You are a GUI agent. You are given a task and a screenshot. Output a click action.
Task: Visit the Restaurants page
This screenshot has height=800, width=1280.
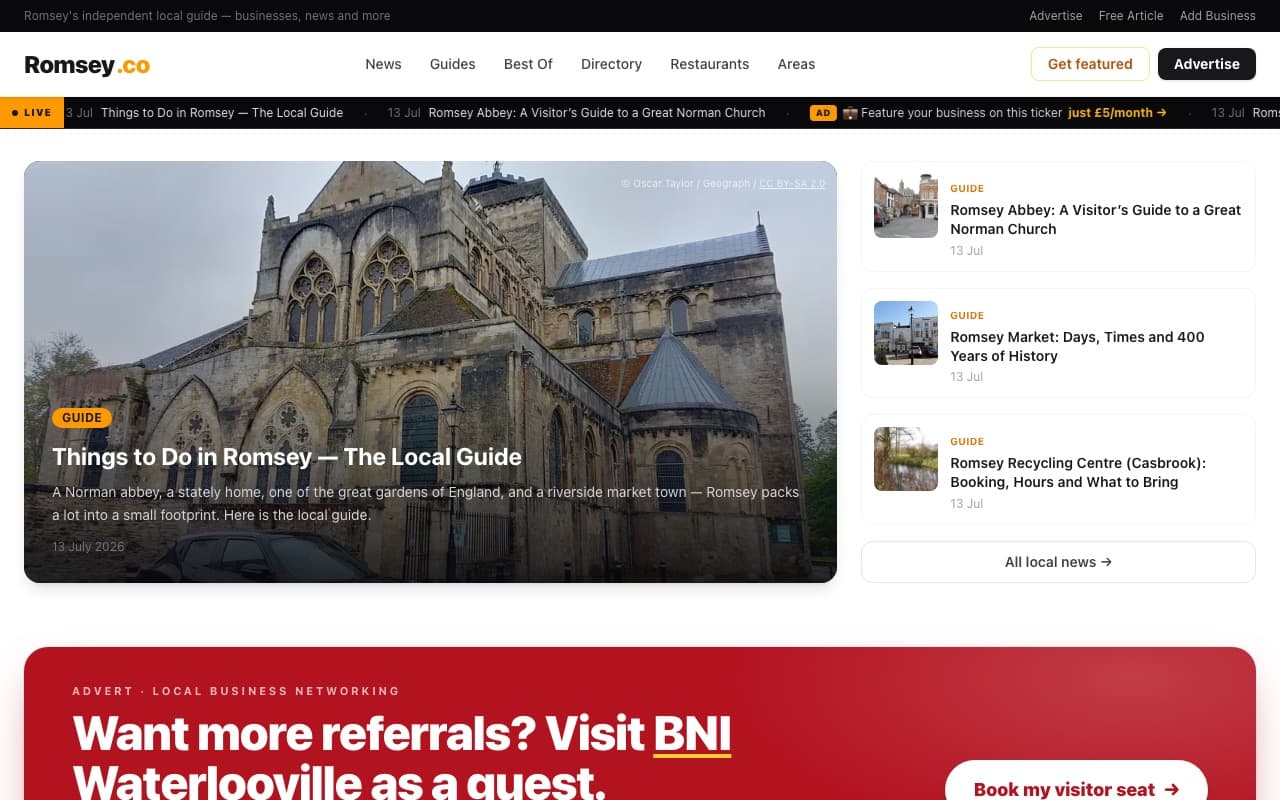[x=709, y=64]
